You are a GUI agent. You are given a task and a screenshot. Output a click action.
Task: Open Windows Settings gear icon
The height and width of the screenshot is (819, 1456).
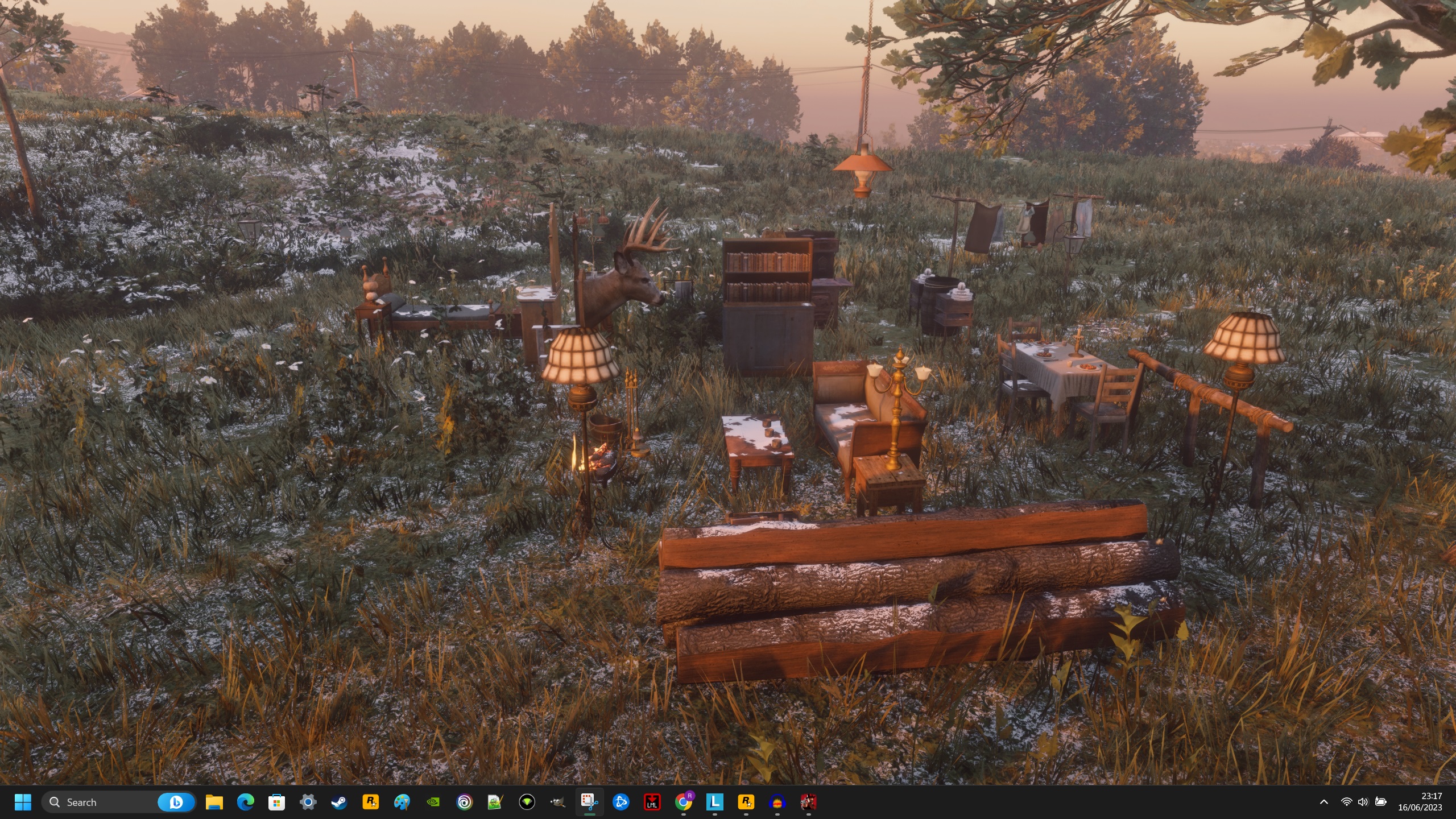(308, 802)
